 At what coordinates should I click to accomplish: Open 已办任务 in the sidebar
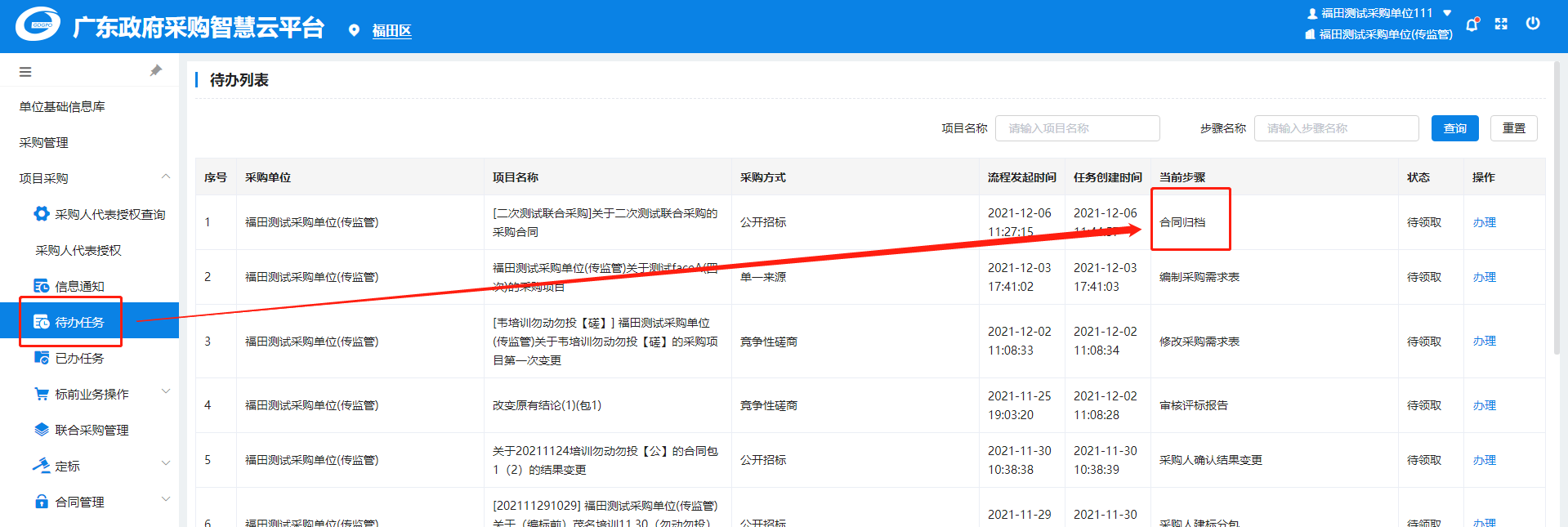click(79, 358)
